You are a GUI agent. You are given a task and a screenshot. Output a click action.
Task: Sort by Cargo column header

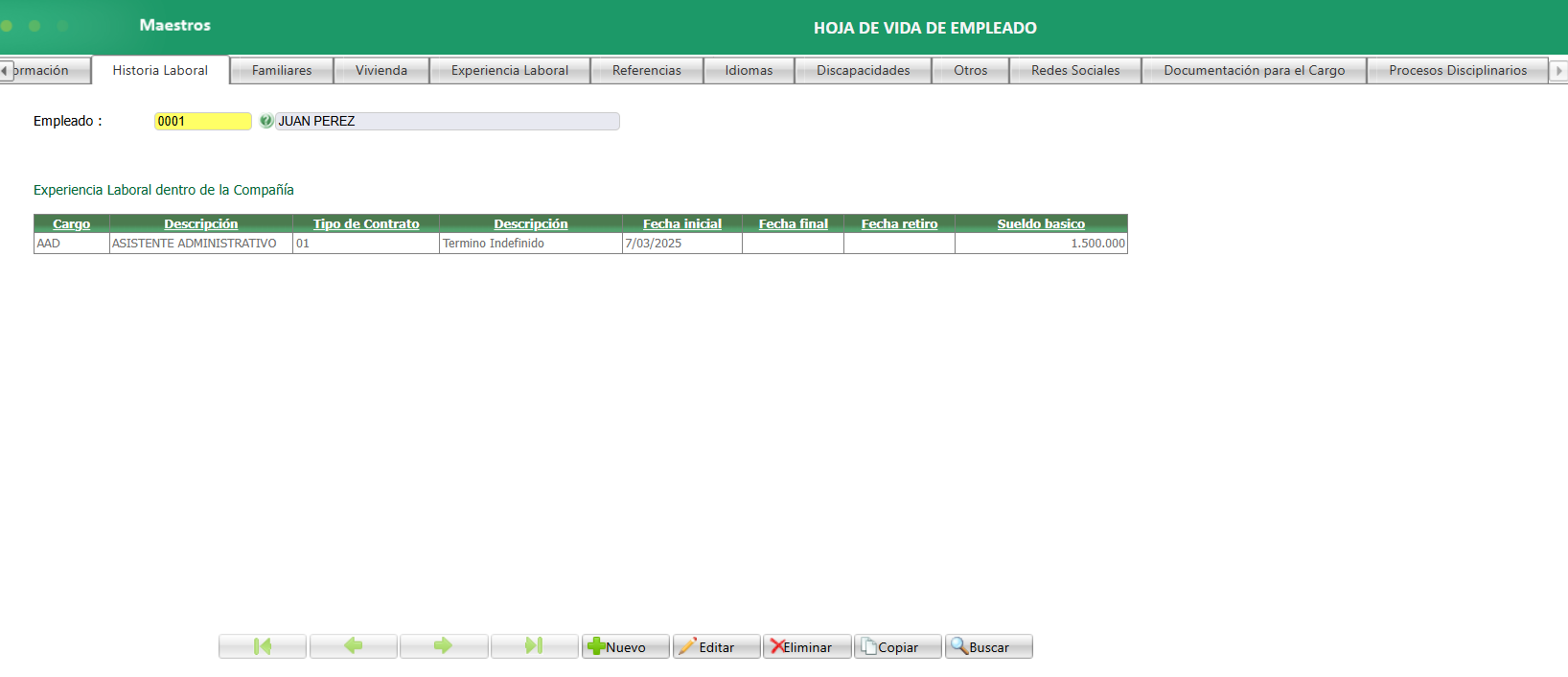[72, 223]
